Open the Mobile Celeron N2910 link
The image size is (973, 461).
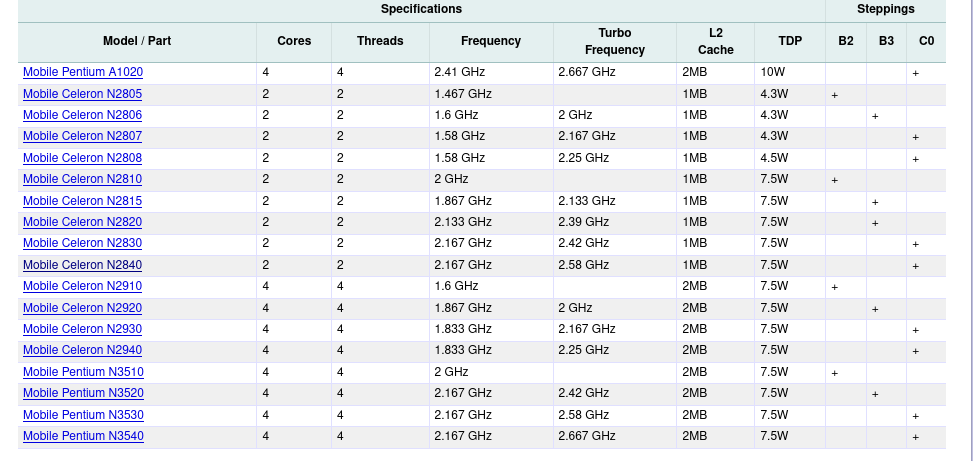(83, 286)
